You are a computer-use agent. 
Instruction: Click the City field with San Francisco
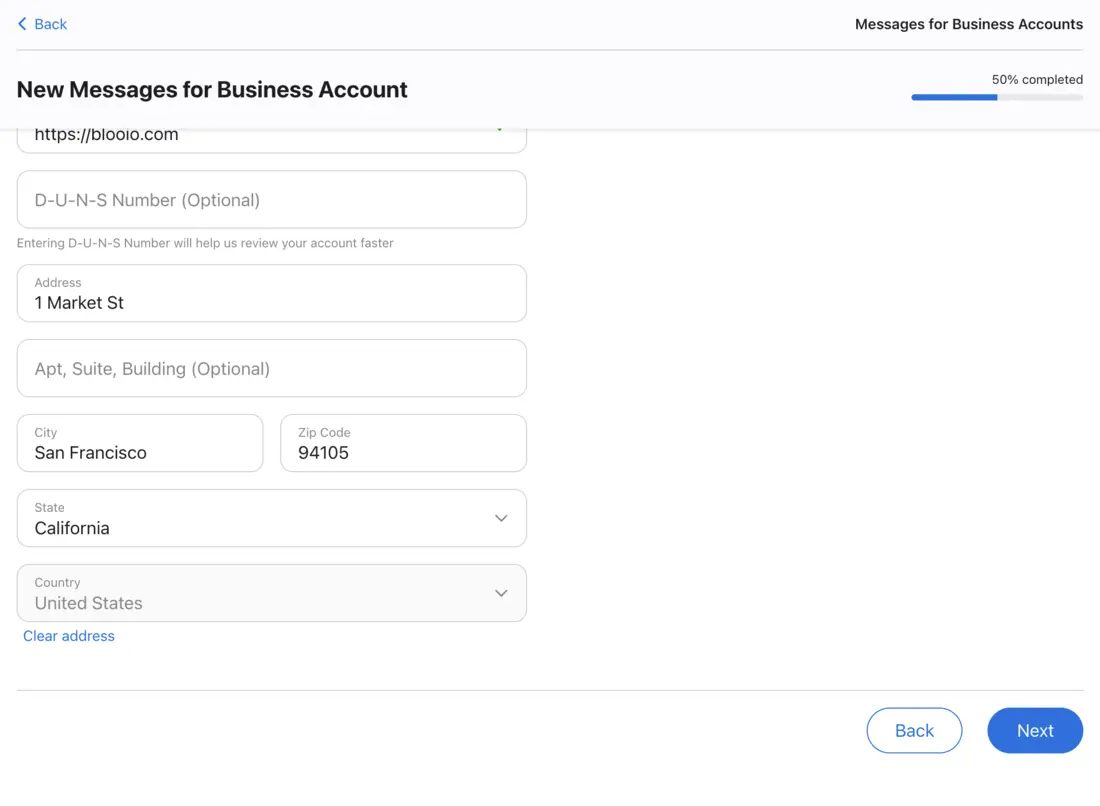pyautogui.click(x=140, y=443)
